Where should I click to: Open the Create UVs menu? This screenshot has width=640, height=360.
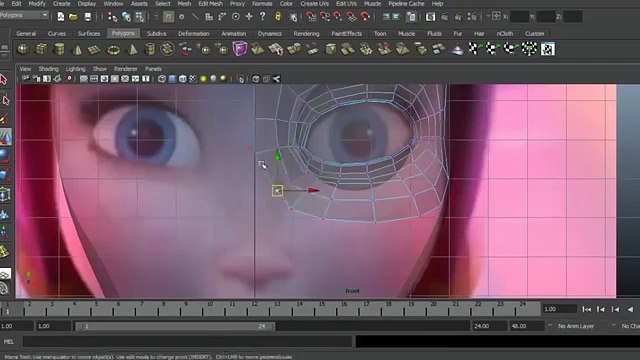coord(315,4)
